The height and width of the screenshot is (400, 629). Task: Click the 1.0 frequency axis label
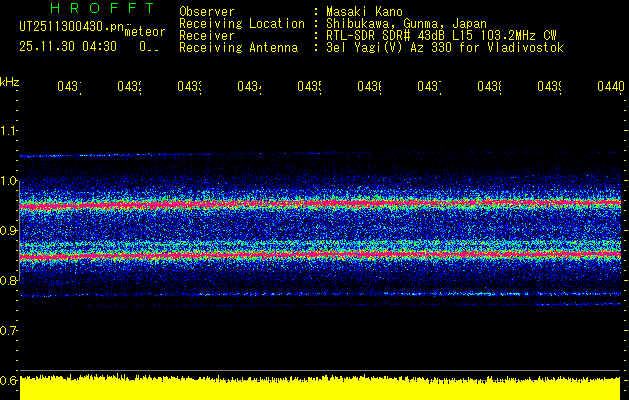coord(9,181)
